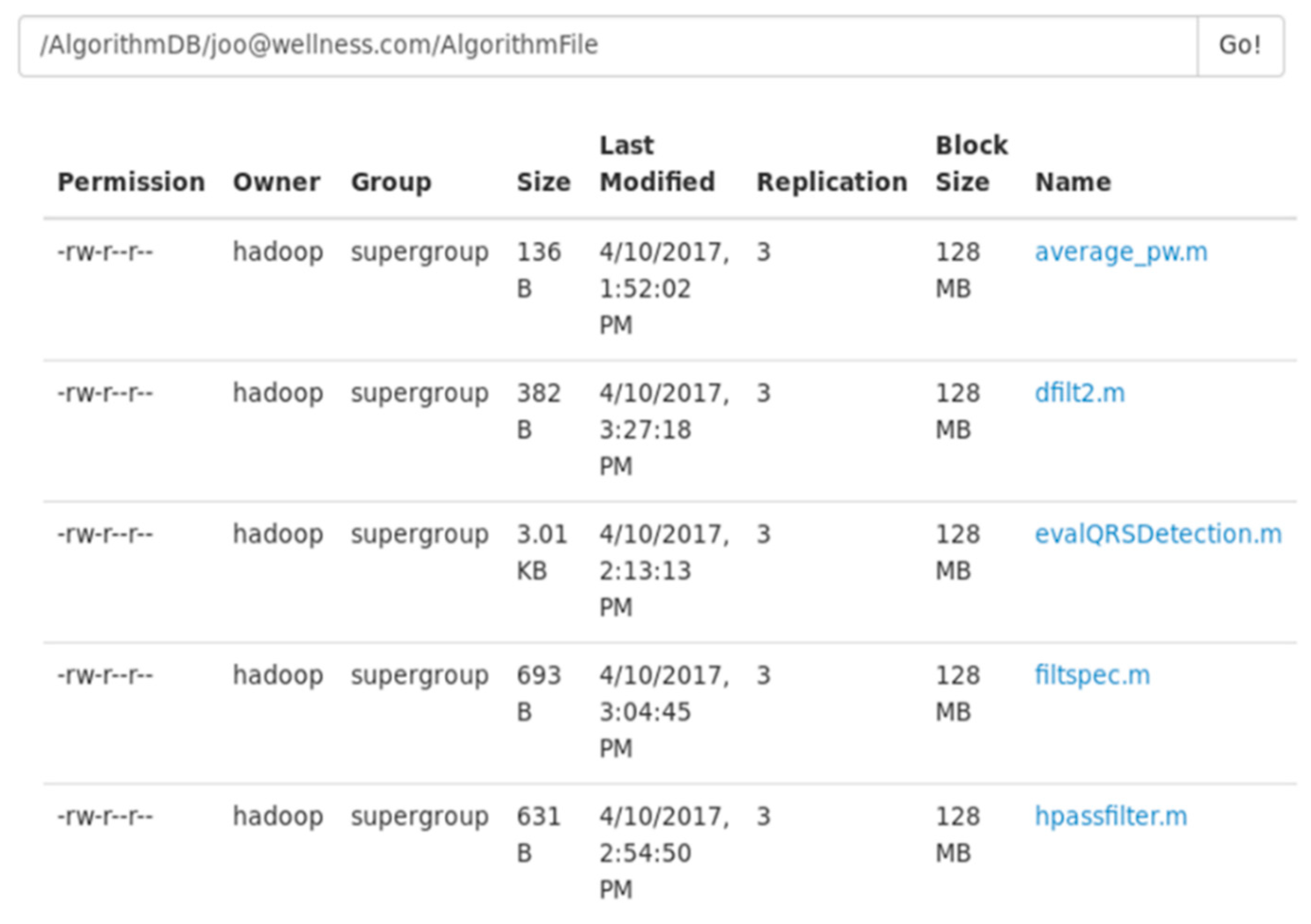
Task: Click the directory path input field
Action: coord(608,45)
